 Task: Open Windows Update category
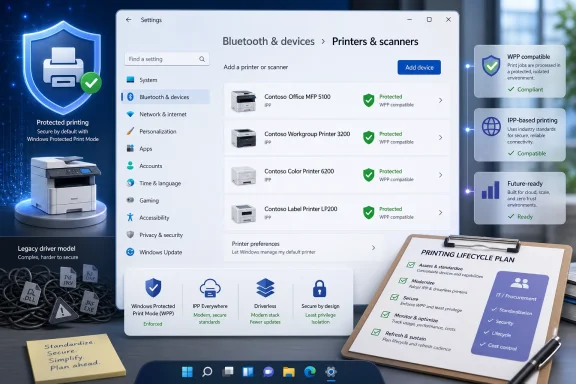point(166,252)
